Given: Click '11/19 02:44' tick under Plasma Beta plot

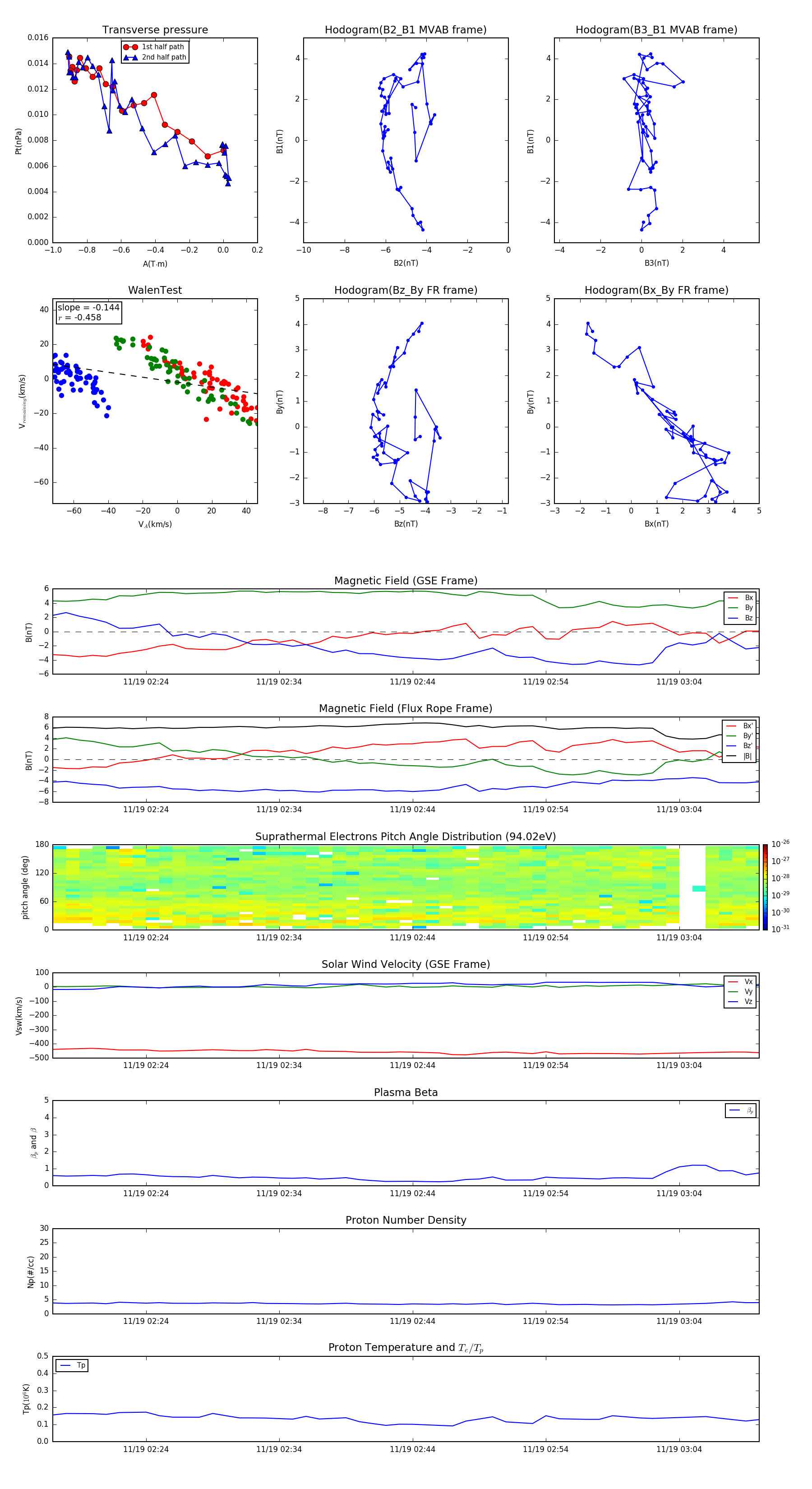Looking at the screenshot, I should [x=413, y=1193].
